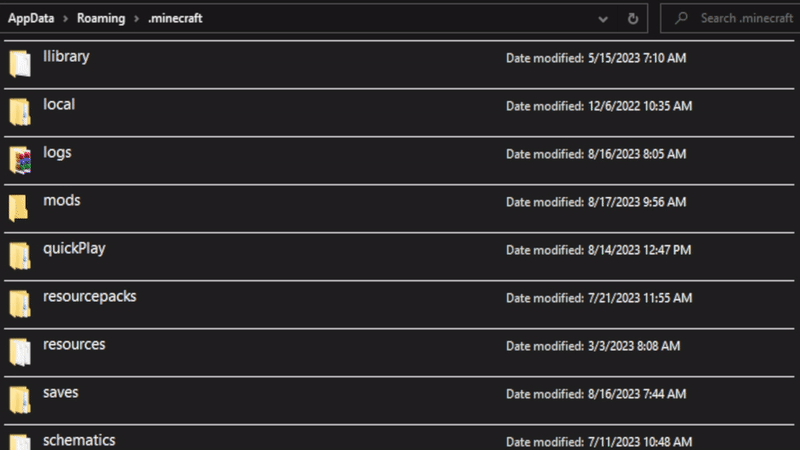Click the resourcepacks folder icon

click(x=20, y=304)
